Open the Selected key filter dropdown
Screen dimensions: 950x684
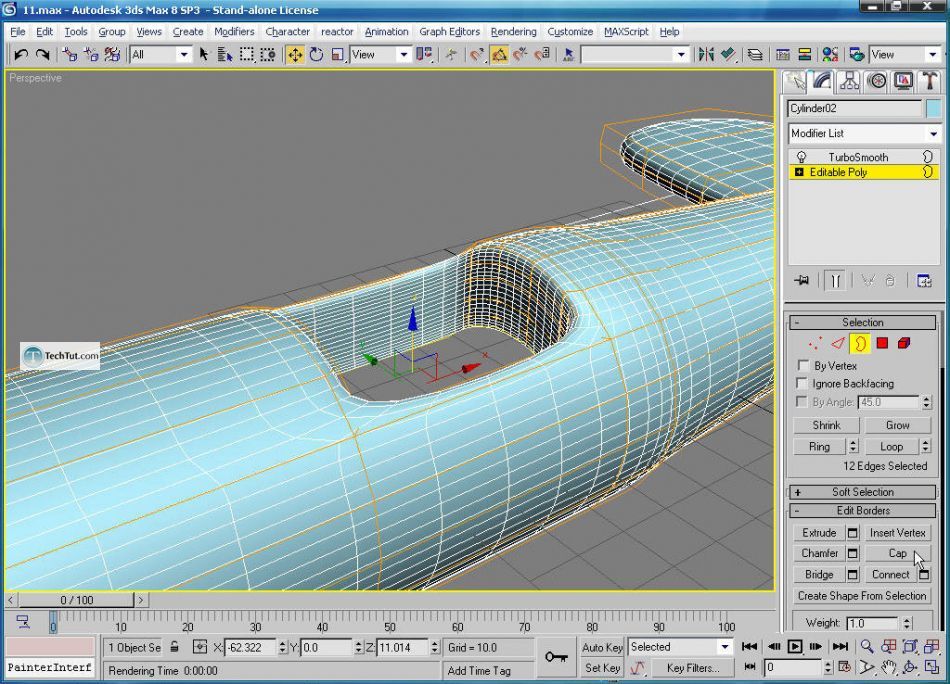pos(680,647)
